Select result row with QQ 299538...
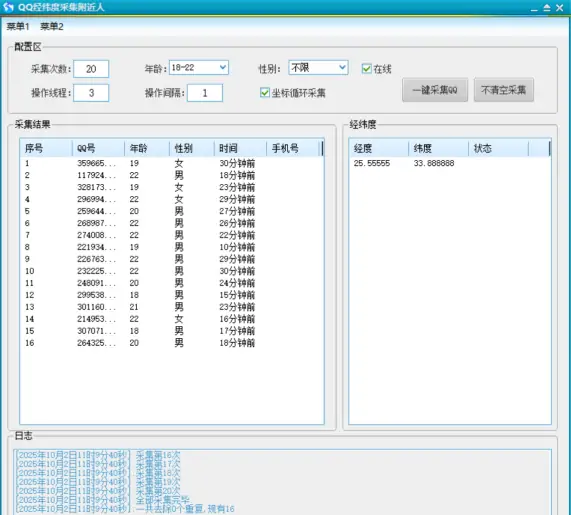Screen dimensions: 571x515 [172, 295]
